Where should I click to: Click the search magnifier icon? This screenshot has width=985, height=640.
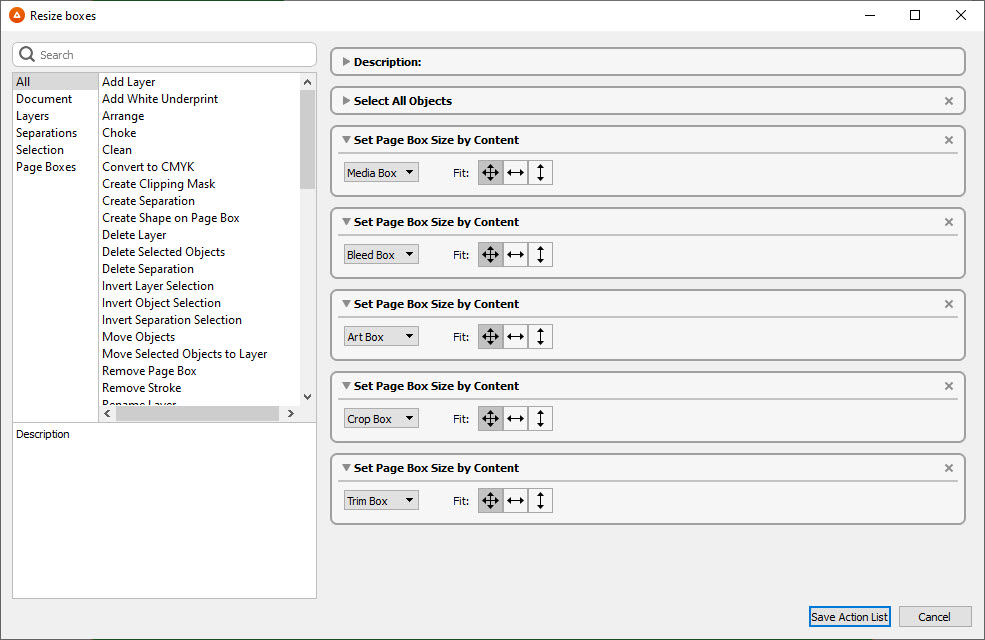click(27, 55)
